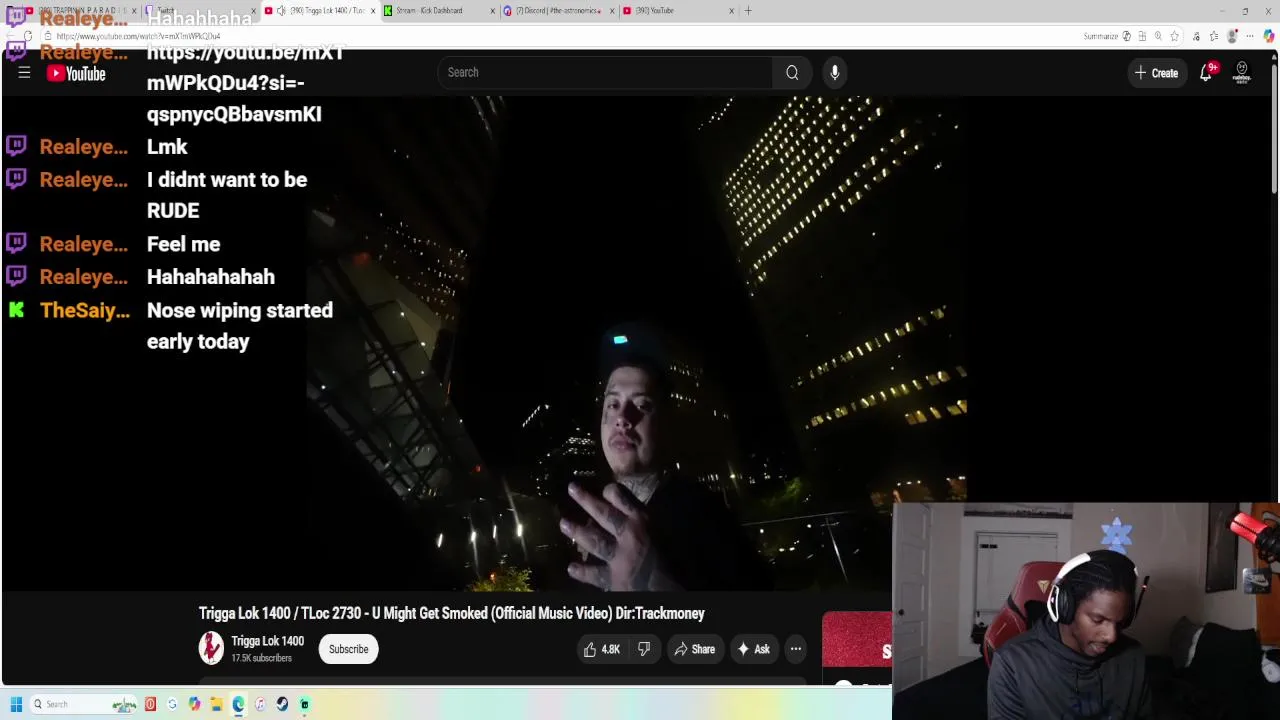
Task: Open the red Opera-style icon on taskbar
Action: click(x=150, y=704)
